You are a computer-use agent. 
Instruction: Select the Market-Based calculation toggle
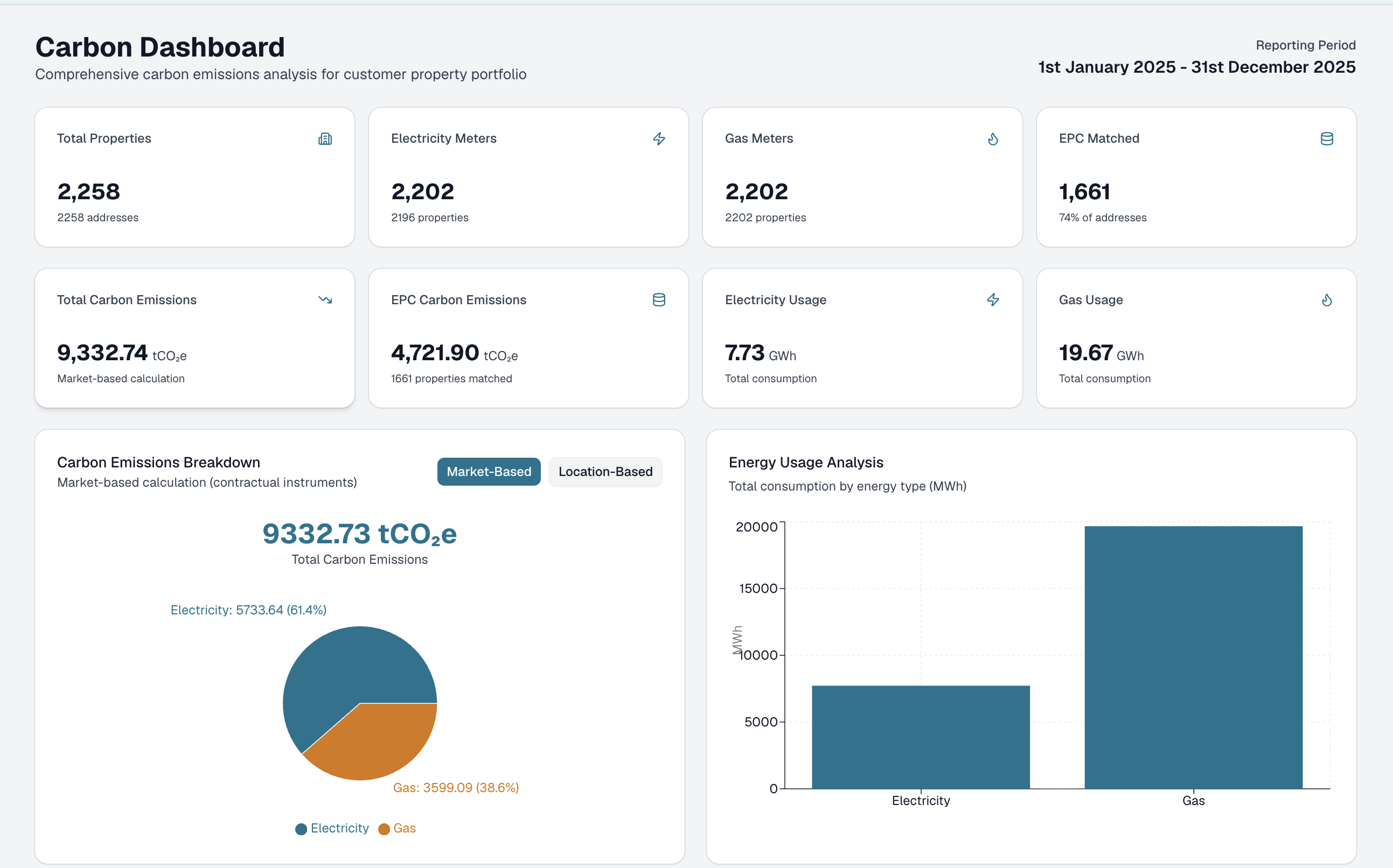click(489, 471)
